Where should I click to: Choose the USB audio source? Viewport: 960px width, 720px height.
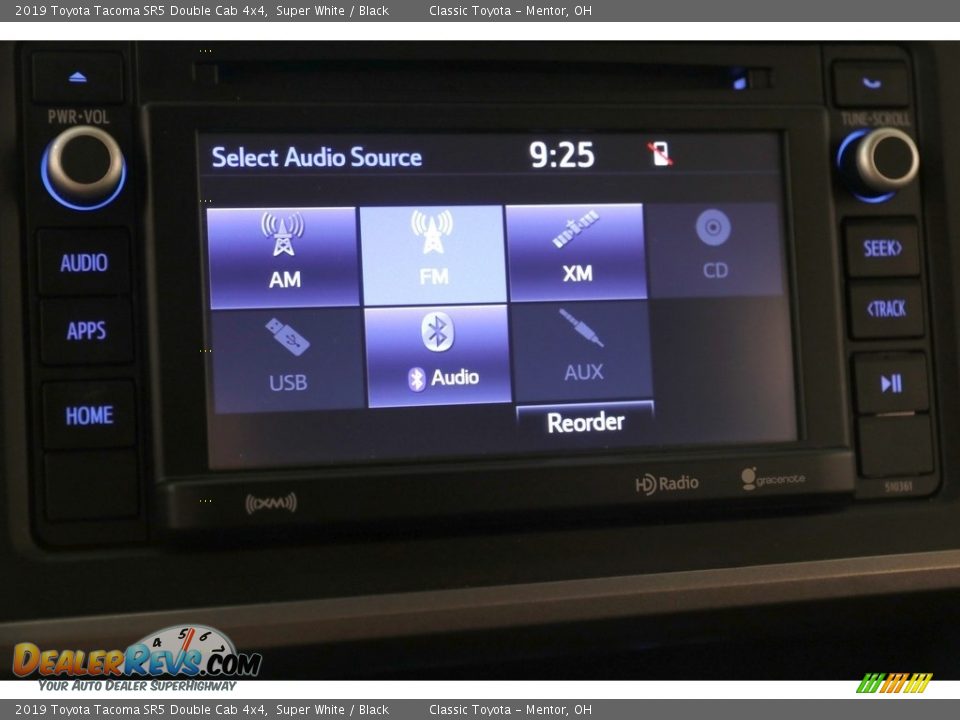click(x=288, y=360)
